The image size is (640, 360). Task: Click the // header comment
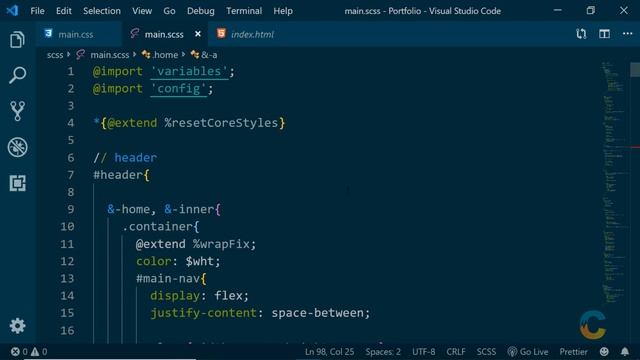(125, 158)
